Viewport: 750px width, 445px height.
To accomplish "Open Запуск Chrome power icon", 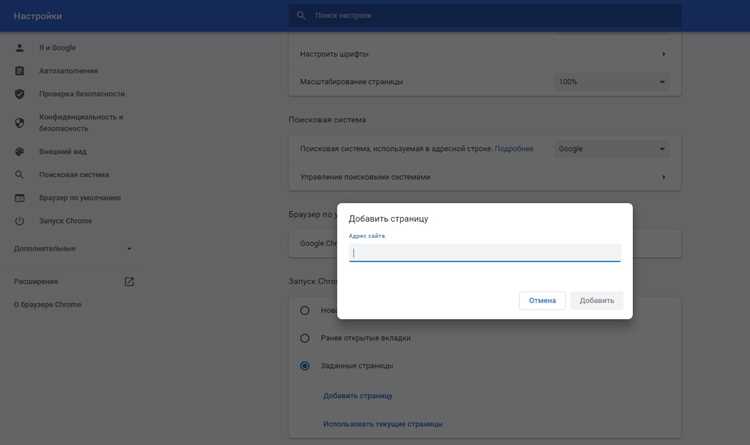I will coord(20,221).
